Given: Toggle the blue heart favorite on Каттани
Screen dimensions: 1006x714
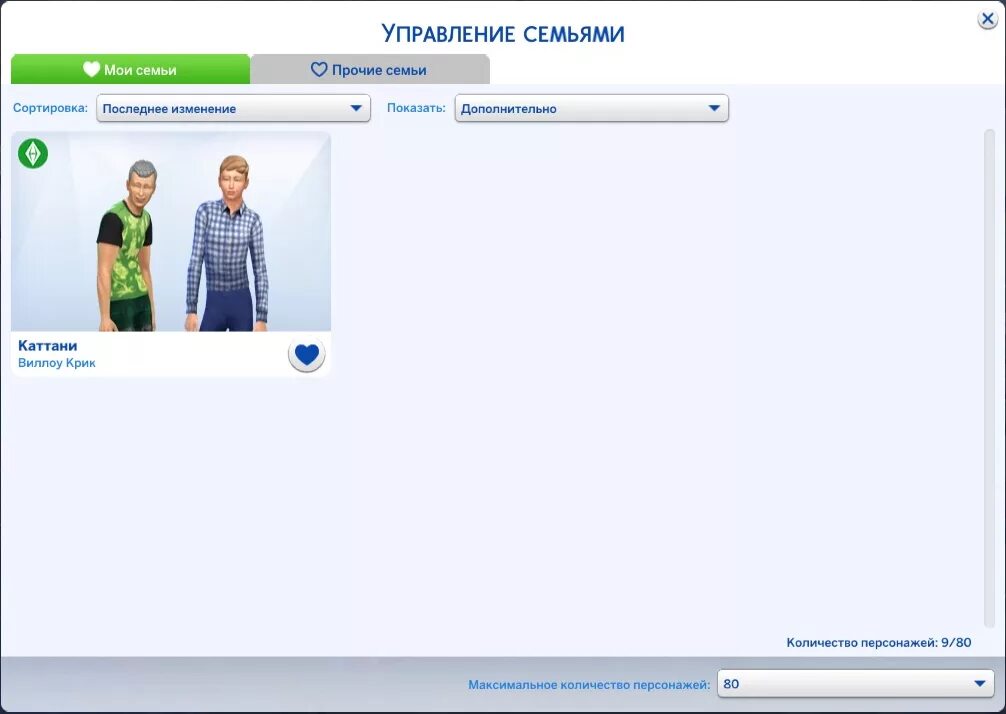Looking at the screenshot, I should 307,354.
